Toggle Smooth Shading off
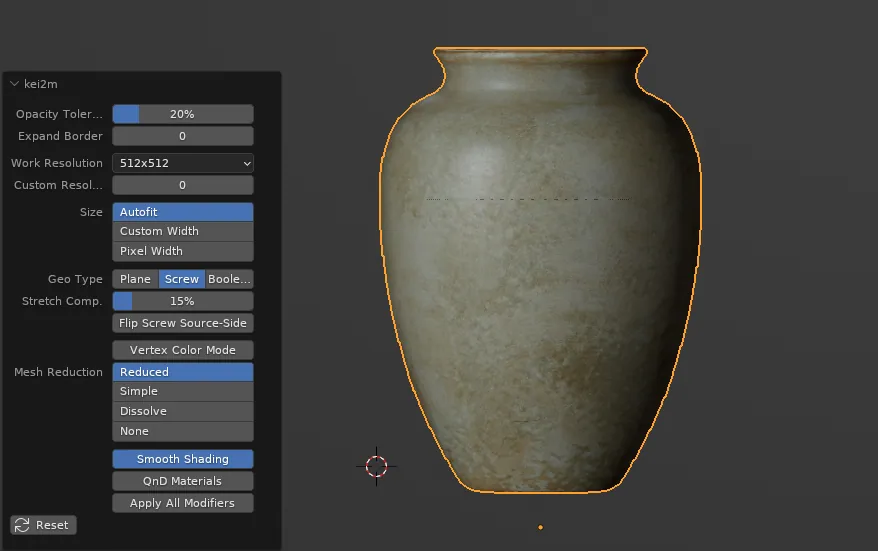 pos(182,459)
